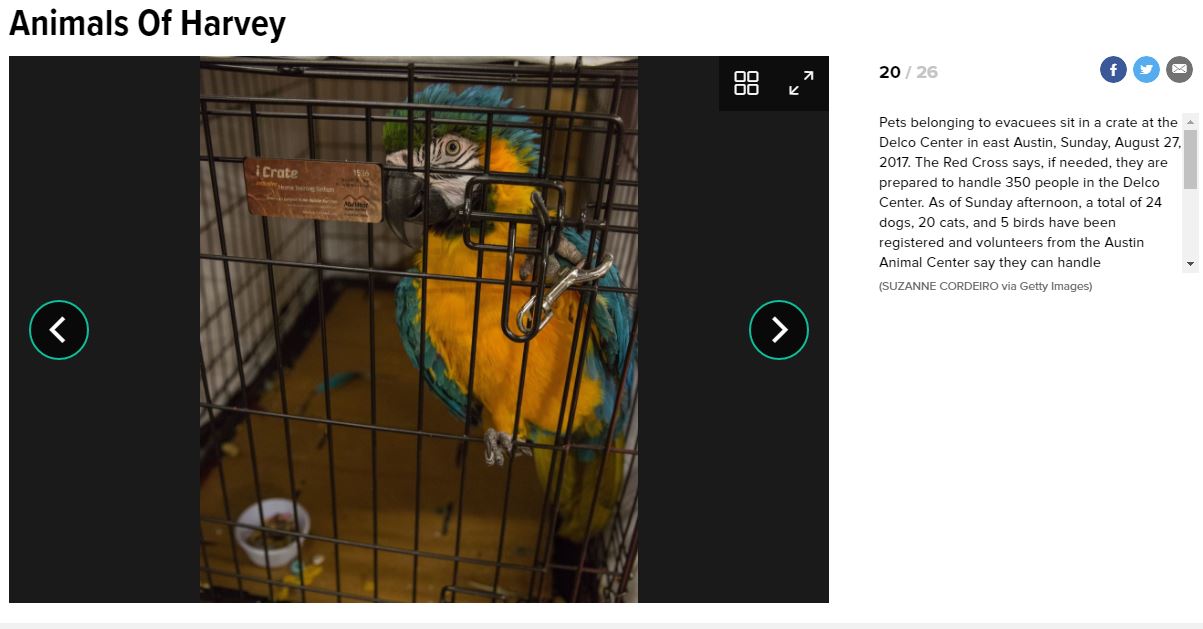Share the gallery via email
The width and height of the screenshot is (1203, 629).
click(1179, 70)
